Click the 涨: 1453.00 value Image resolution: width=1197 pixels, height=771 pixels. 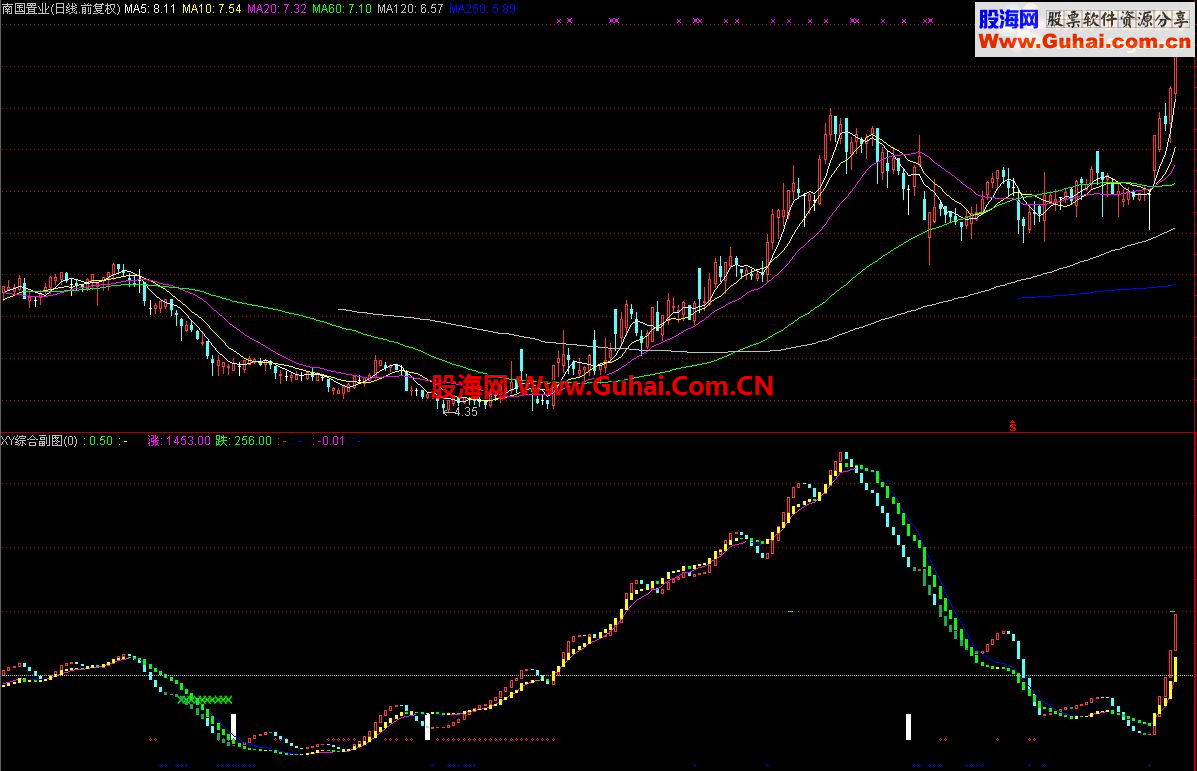pyautogui.click(x=179, y=440)
